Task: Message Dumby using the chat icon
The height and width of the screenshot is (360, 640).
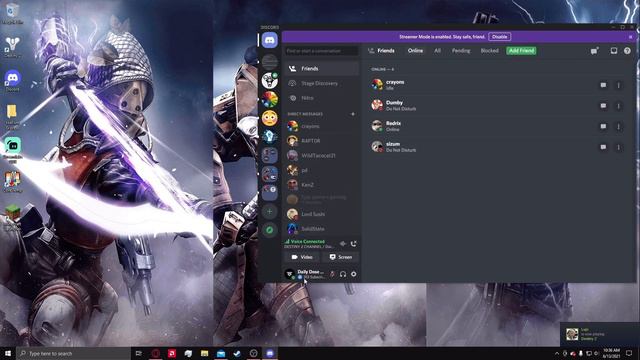Action: point(603,106)
